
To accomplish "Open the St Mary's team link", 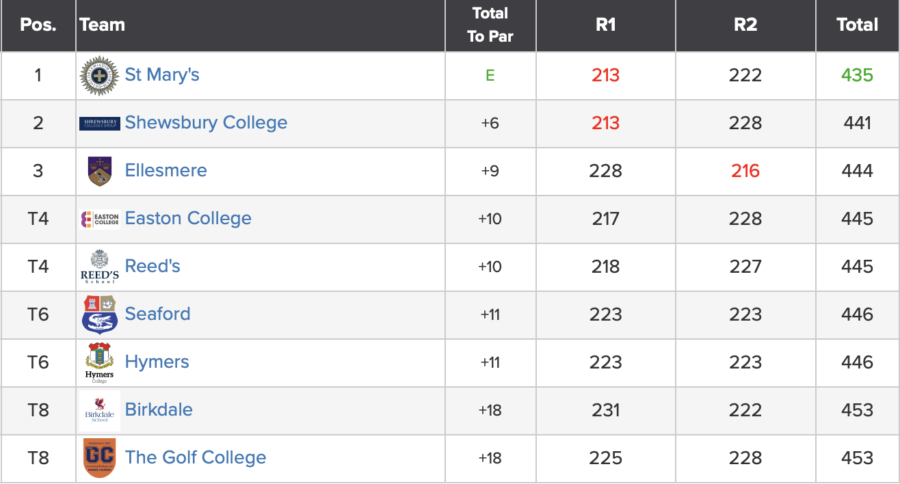I will click(x=162, y=75).
